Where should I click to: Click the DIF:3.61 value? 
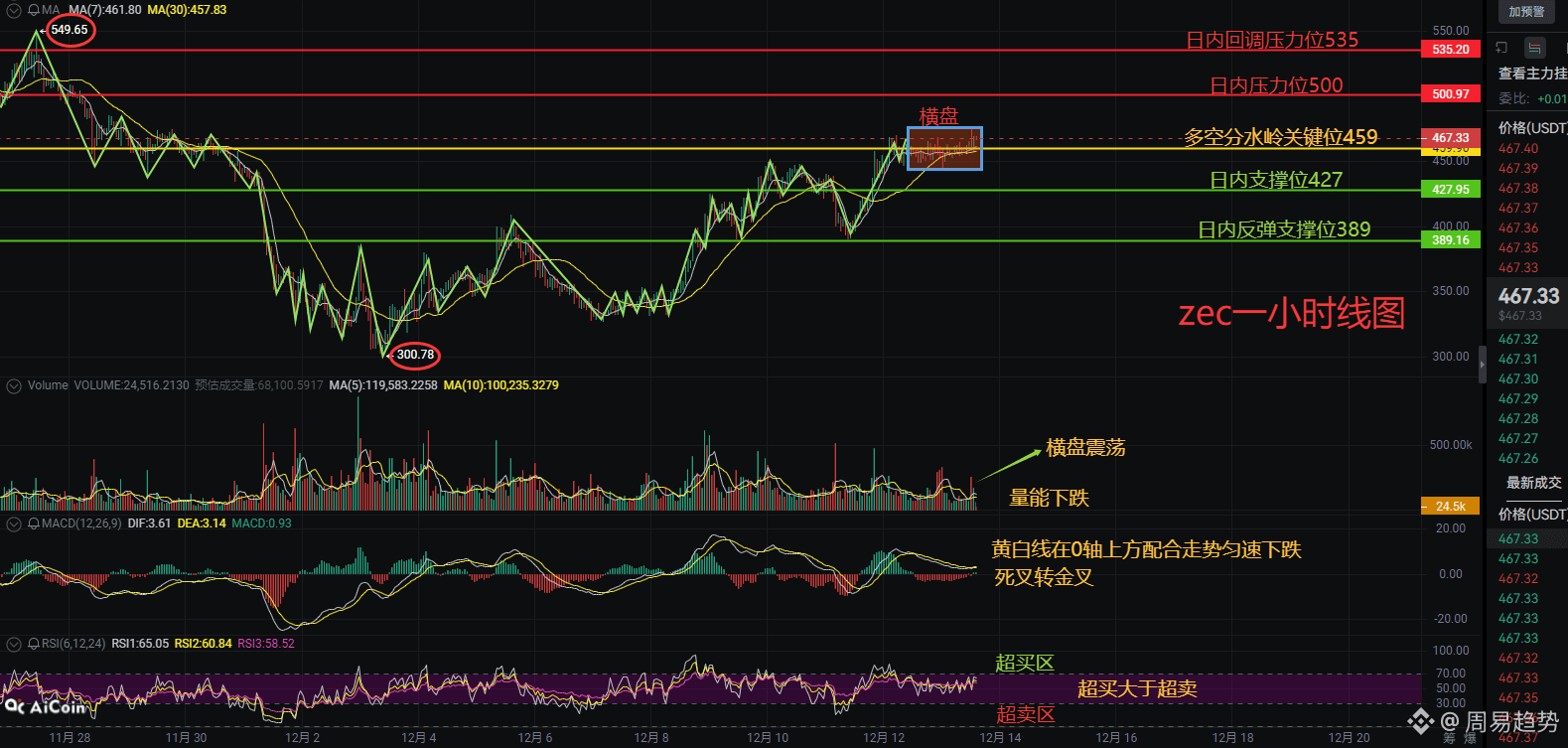coord(150,524)
